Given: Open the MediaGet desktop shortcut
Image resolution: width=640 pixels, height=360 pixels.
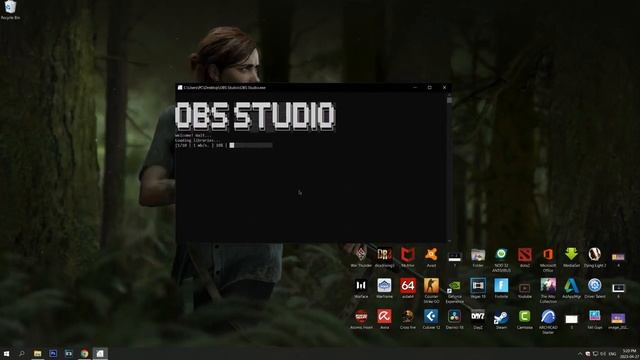Looking at the screenshot, I should coord(571,258).
